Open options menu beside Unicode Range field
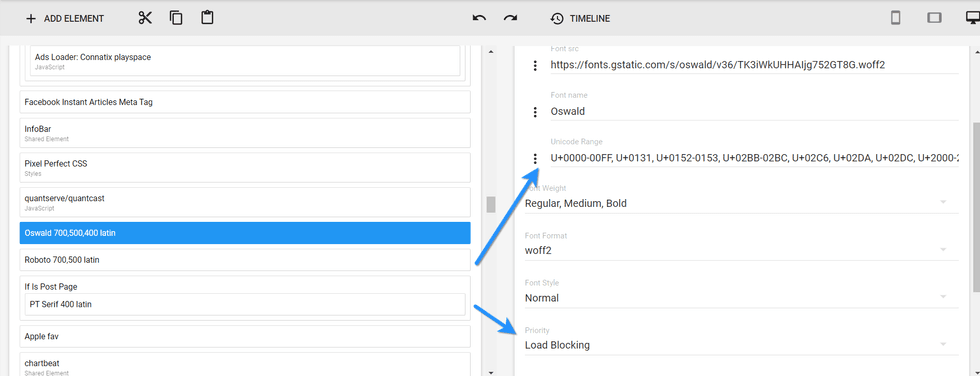 click(535, 159)
